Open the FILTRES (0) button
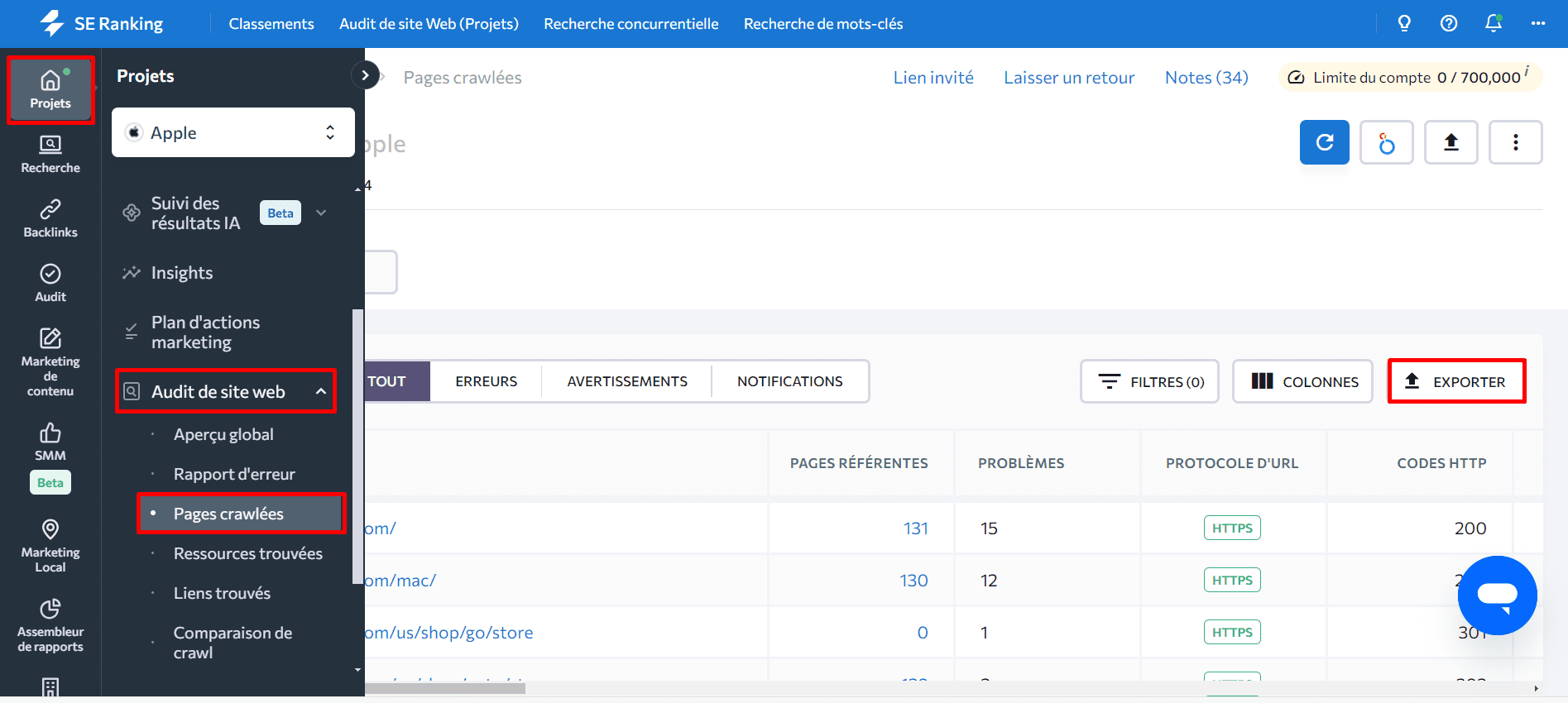Screen dimensions: 1568x703 tap(1149, 381)
